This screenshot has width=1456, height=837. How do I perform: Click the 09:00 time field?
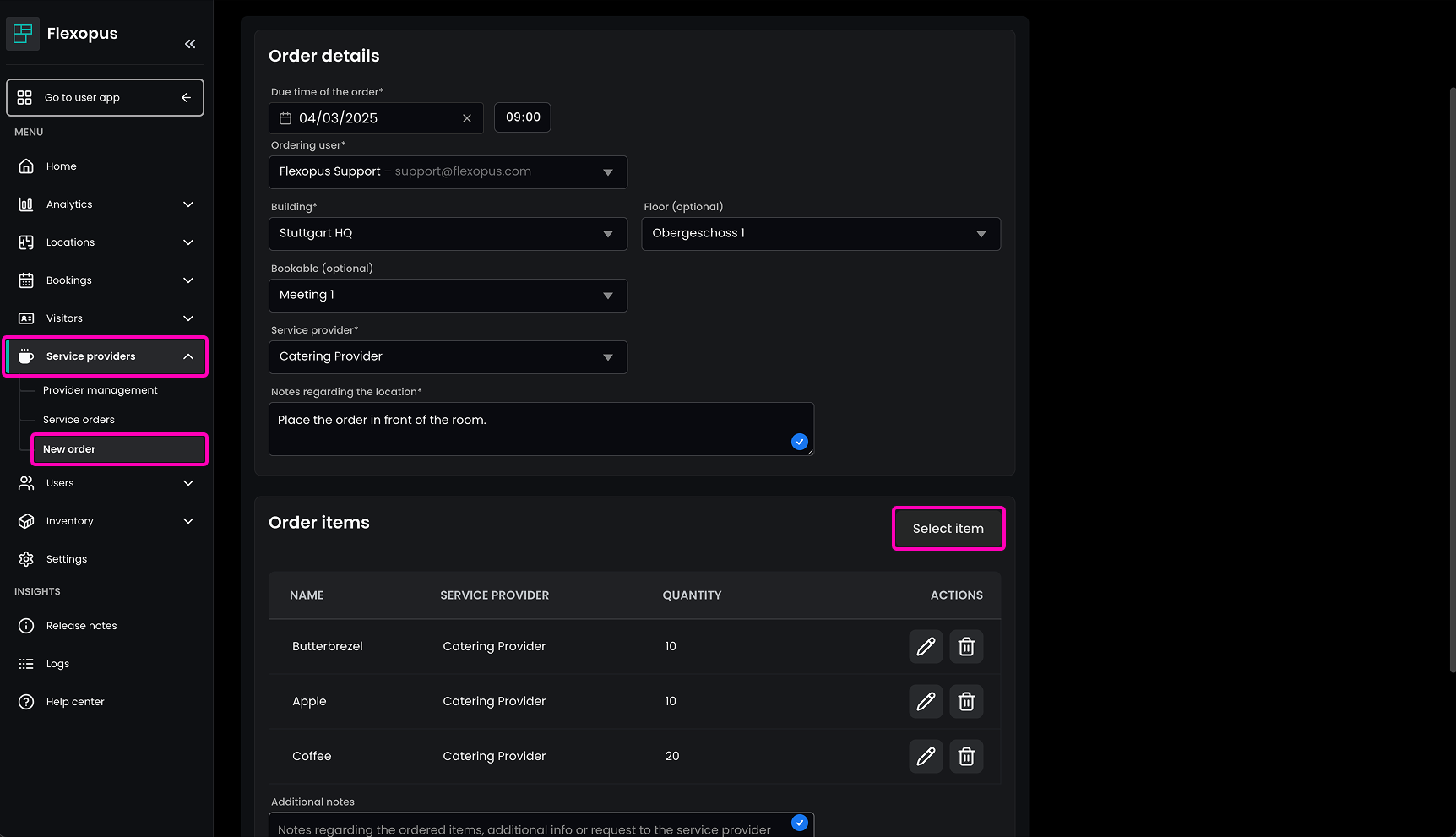pyautogui.click(x=523, y=117)
